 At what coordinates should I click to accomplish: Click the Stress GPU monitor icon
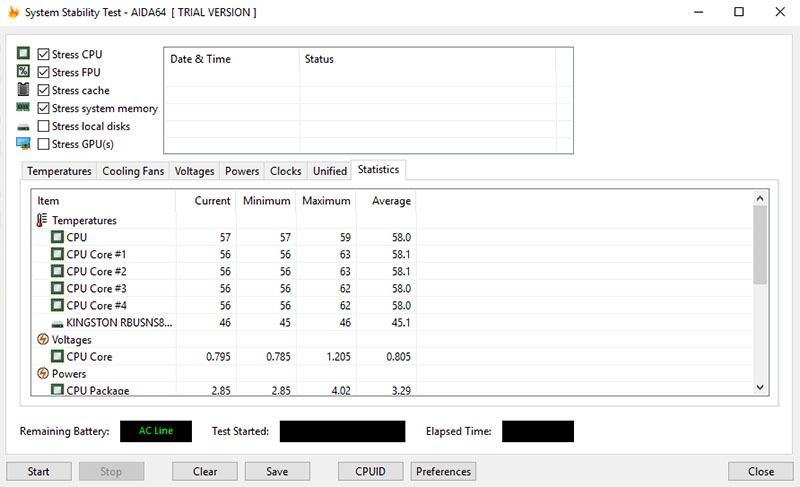(x=23, y=143)
